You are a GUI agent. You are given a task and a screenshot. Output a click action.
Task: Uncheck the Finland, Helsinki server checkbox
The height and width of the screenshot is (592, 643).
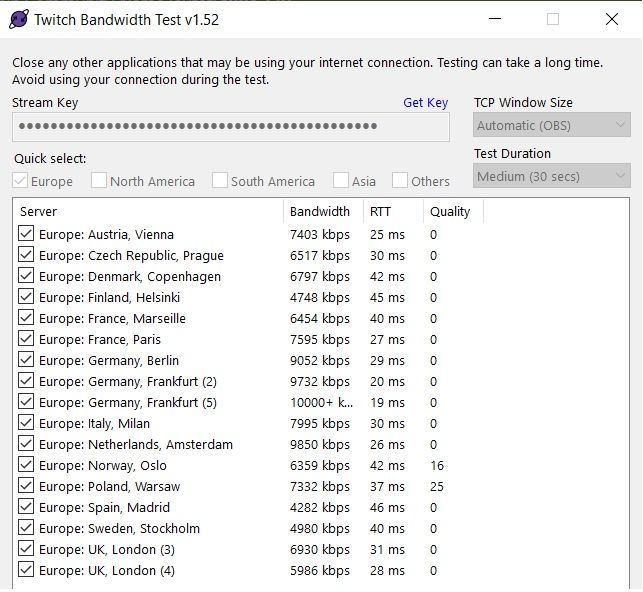[26, 296]
